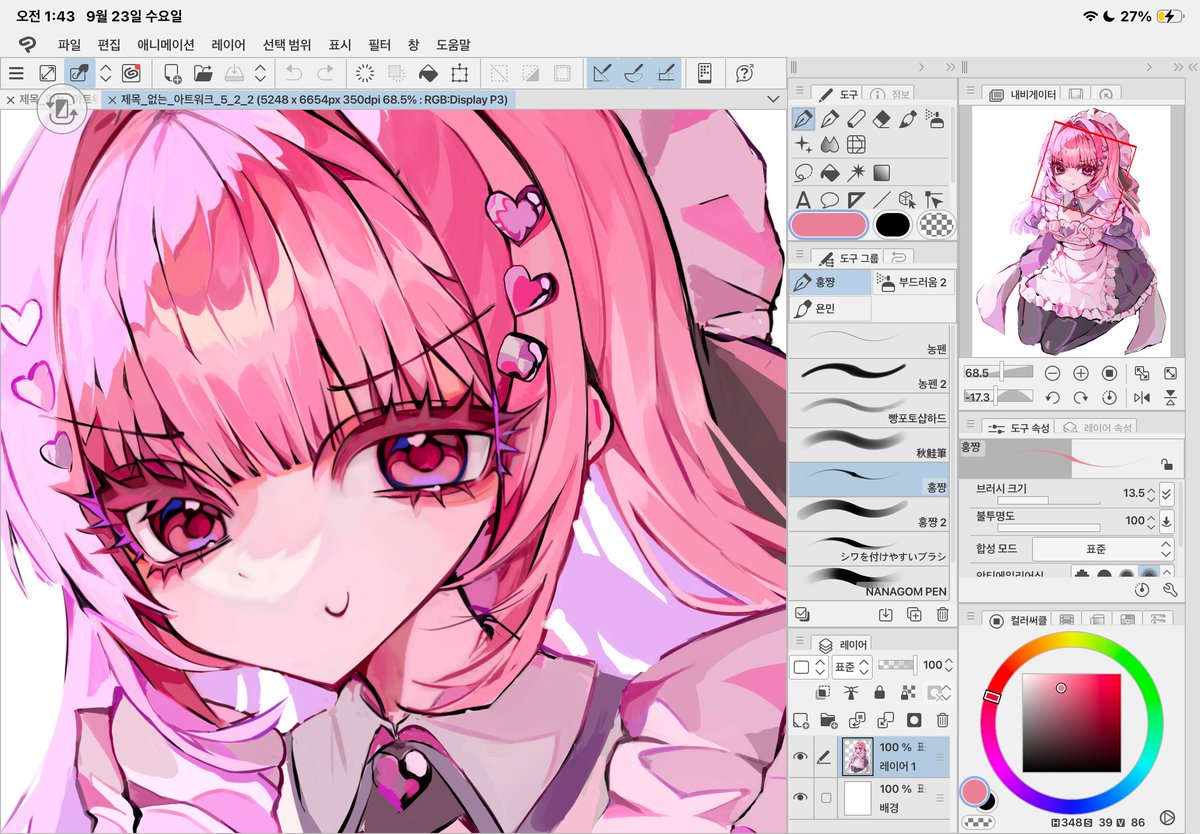Expand the canvas tab list chevron

pos(772,100)
